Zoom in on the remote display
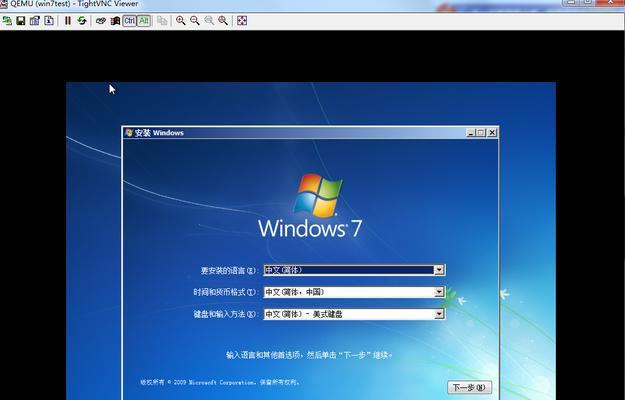625x400 pixels. tap(181, 21)
